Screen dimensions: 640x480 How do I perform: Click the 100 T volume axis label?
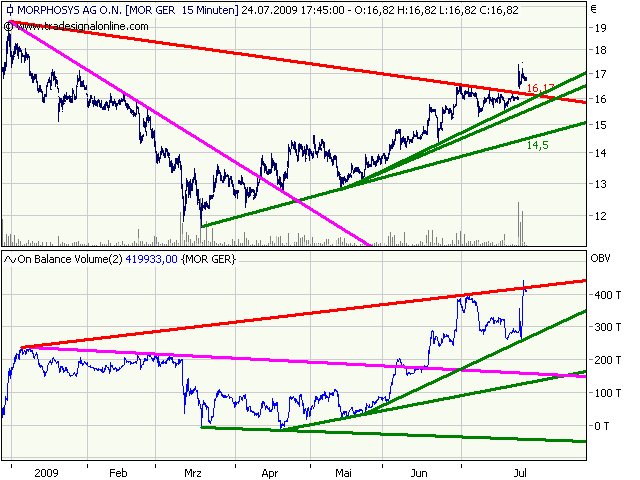pos(608,393)
